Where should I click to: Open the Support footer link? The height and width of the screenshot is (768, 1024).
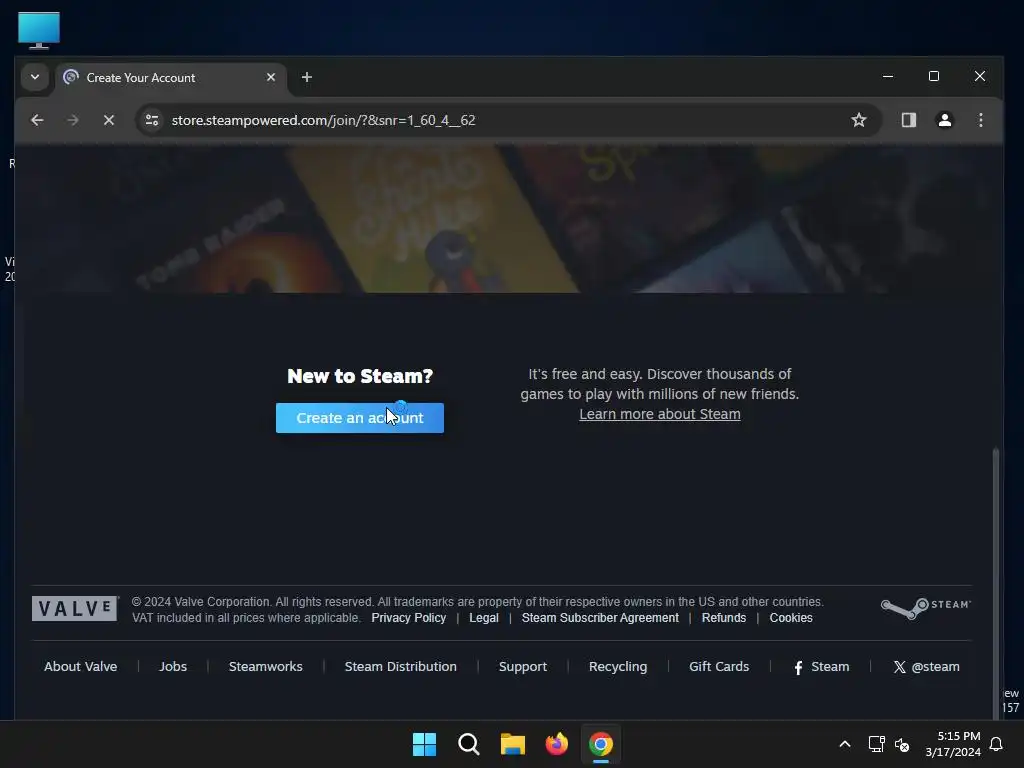point(522,667)
